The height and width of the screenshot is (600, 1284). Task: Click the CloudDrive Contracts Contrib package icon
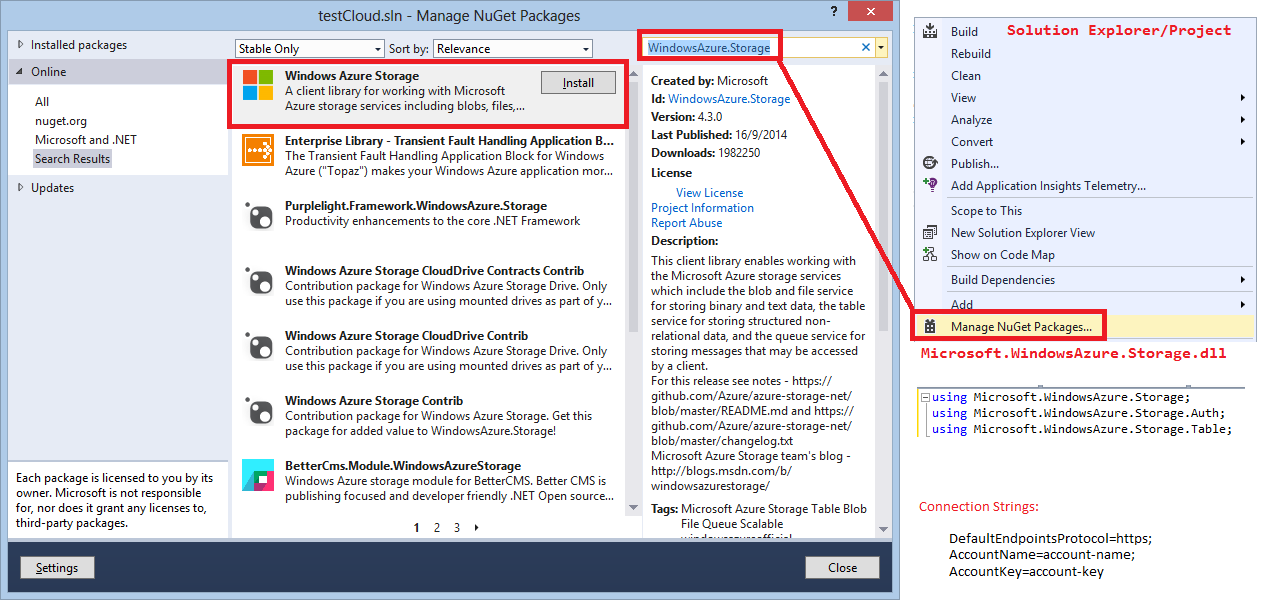tap(258, 280)
